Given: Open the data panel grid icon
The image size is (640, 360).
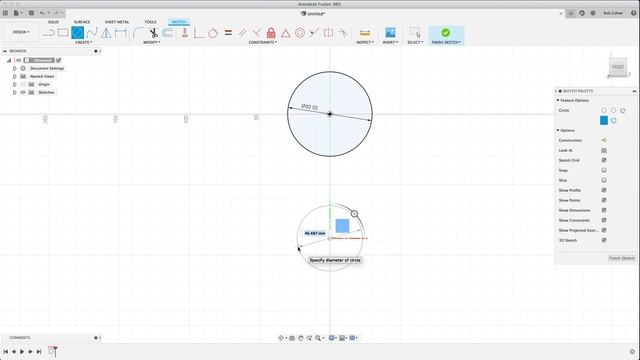Looking at the screenshot, I should point(5,13).
